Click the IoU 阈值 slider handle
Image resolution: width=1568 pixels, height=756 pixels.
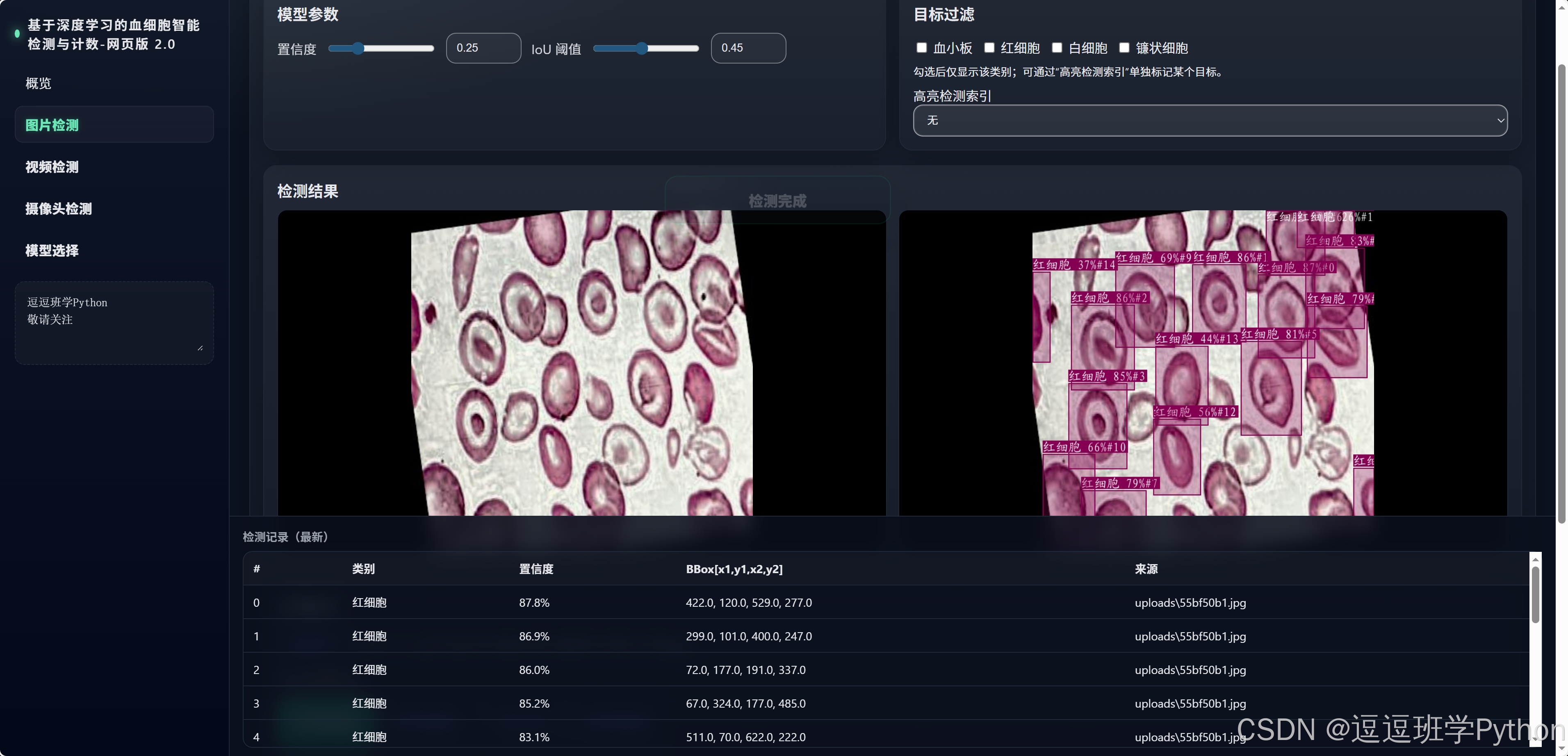pyautogui.click(x=642, y=49)
